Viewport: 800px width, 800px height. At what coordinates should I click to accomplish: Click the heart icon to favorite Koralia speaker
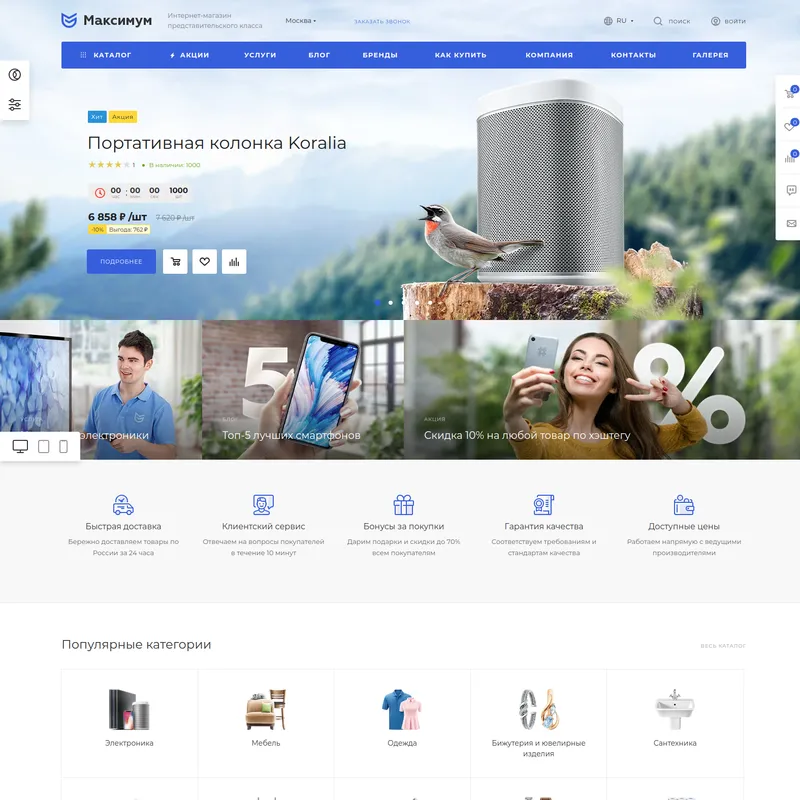[x=205, y=262]
